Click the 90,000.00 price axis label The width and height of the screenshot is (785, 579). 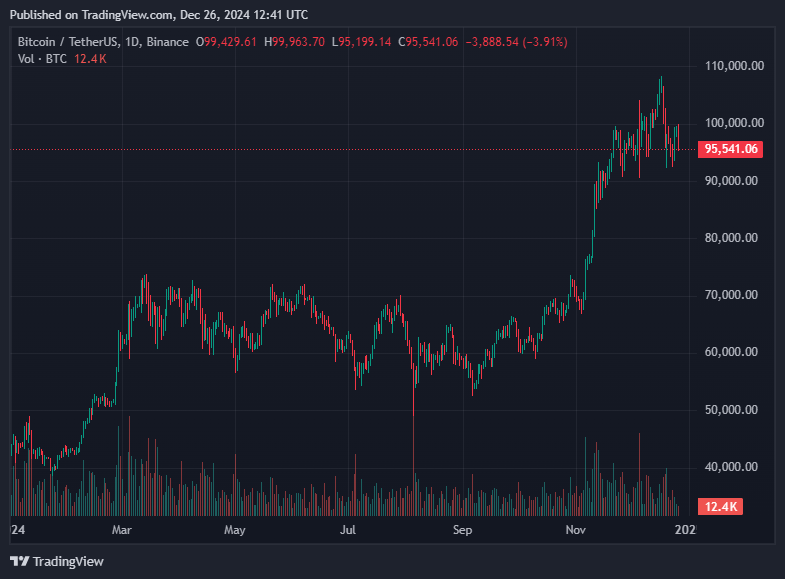click(x=731, y=181)
